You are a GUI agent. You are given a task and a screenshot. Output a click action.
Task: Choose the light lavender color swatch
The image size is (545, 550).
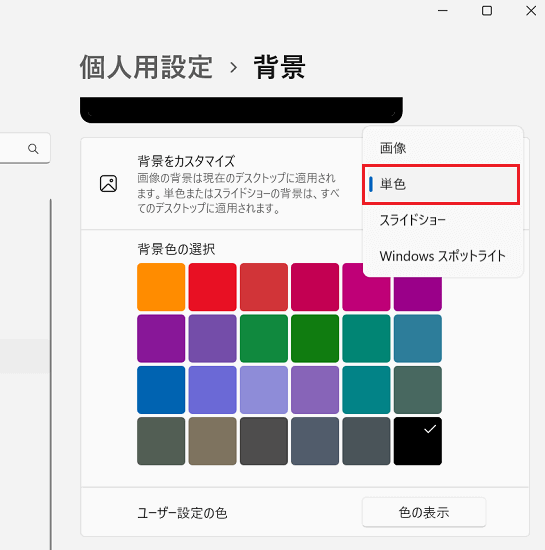tap(264, 390)
